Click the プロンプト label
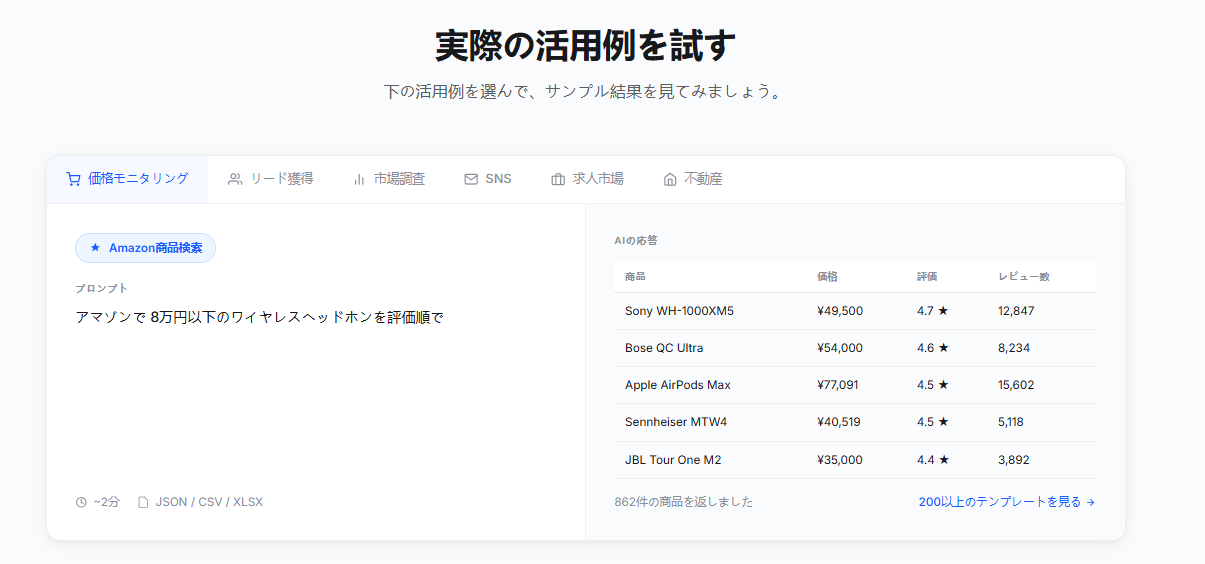 click(102, 288)
